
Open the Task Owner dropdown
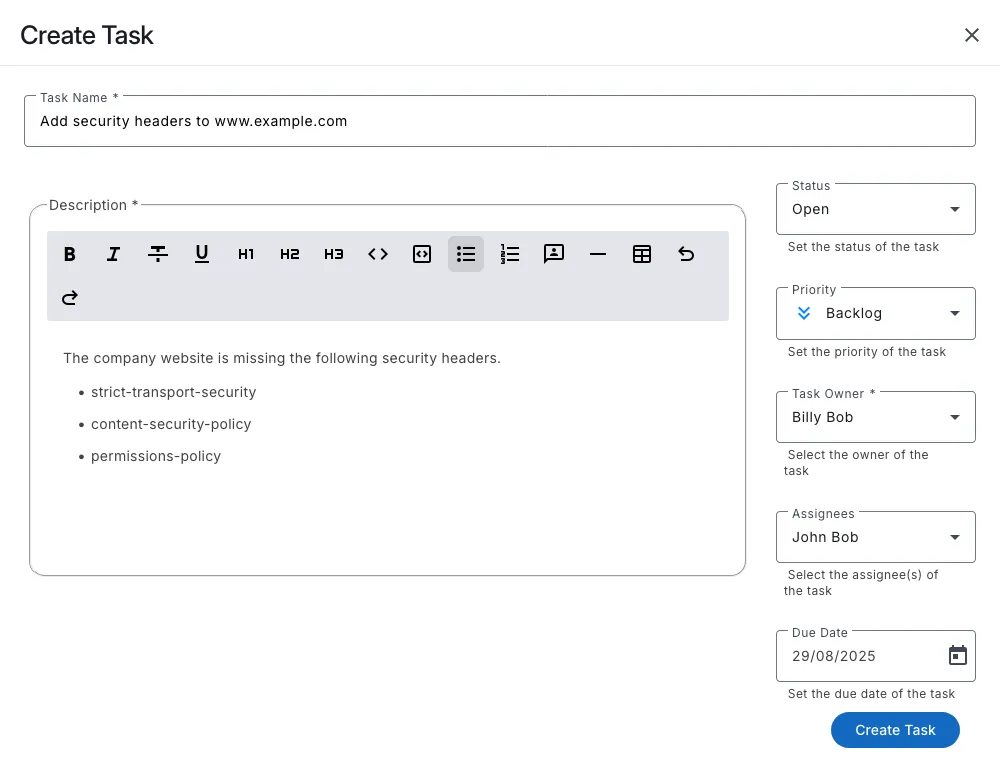[x=875, y=417]
